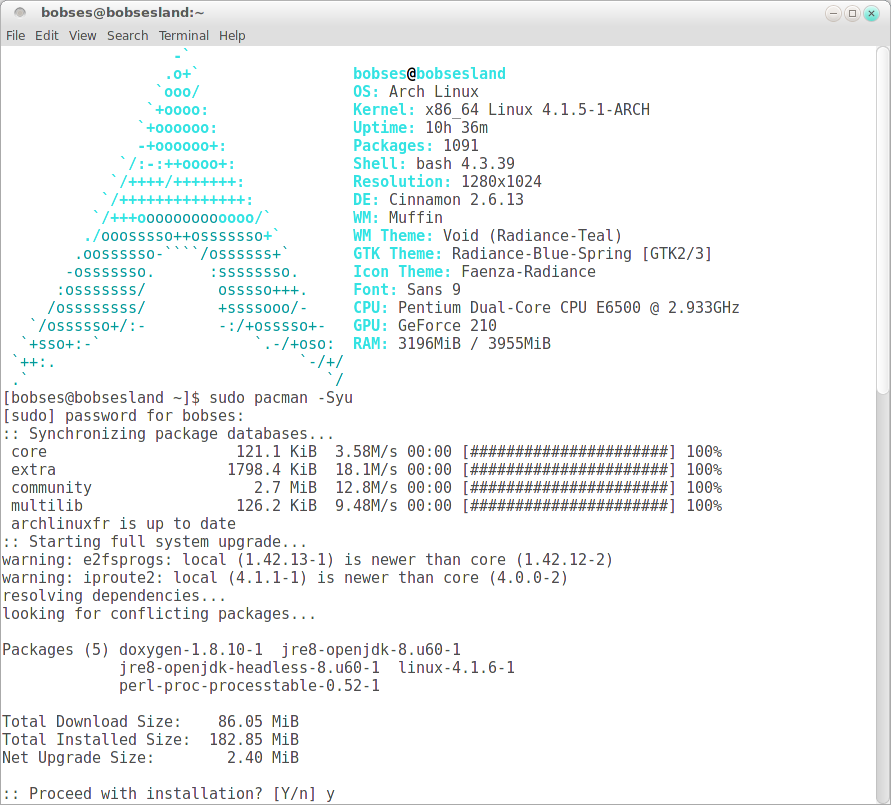This screenshot has height=805, width=891.
Task: Click the 'Resolution: 1280x1024' line
Action: click(447, 182)
